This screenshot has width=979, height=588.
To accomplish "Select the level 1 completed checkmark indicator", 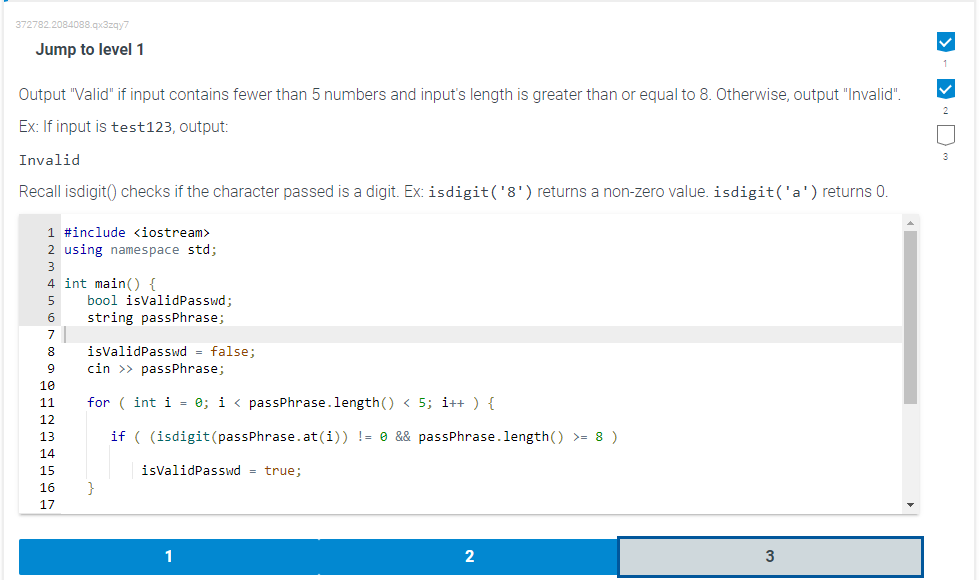I will (x=945, y=42).
